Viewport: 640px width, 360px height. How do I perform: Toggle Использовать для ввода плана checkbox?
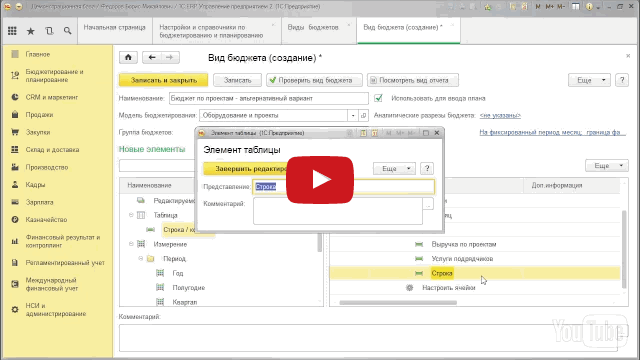(x=378, y=98)
